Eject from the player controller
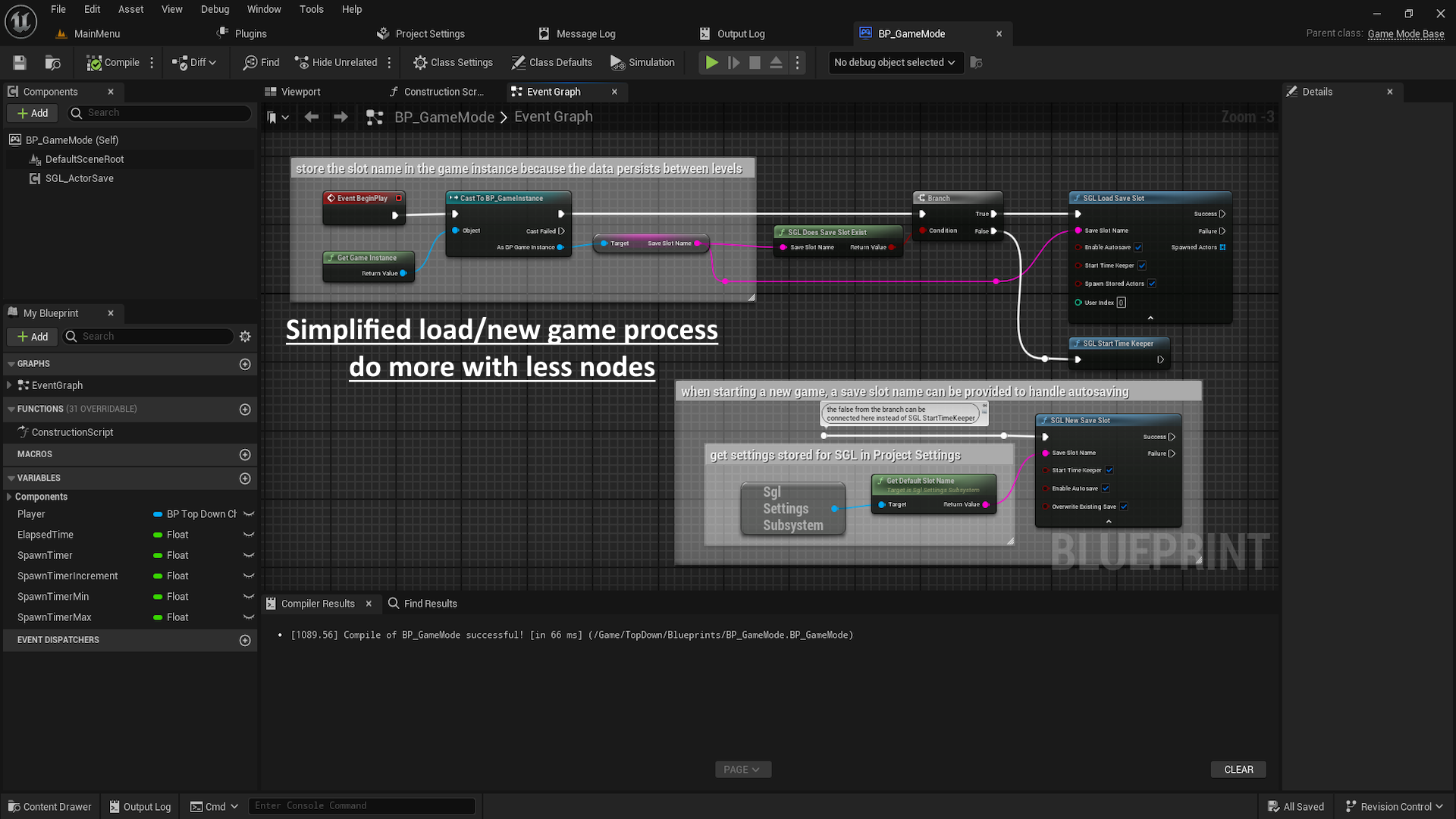The width and height of the screenshot is (1456, 819). click(x=776, y=63)
